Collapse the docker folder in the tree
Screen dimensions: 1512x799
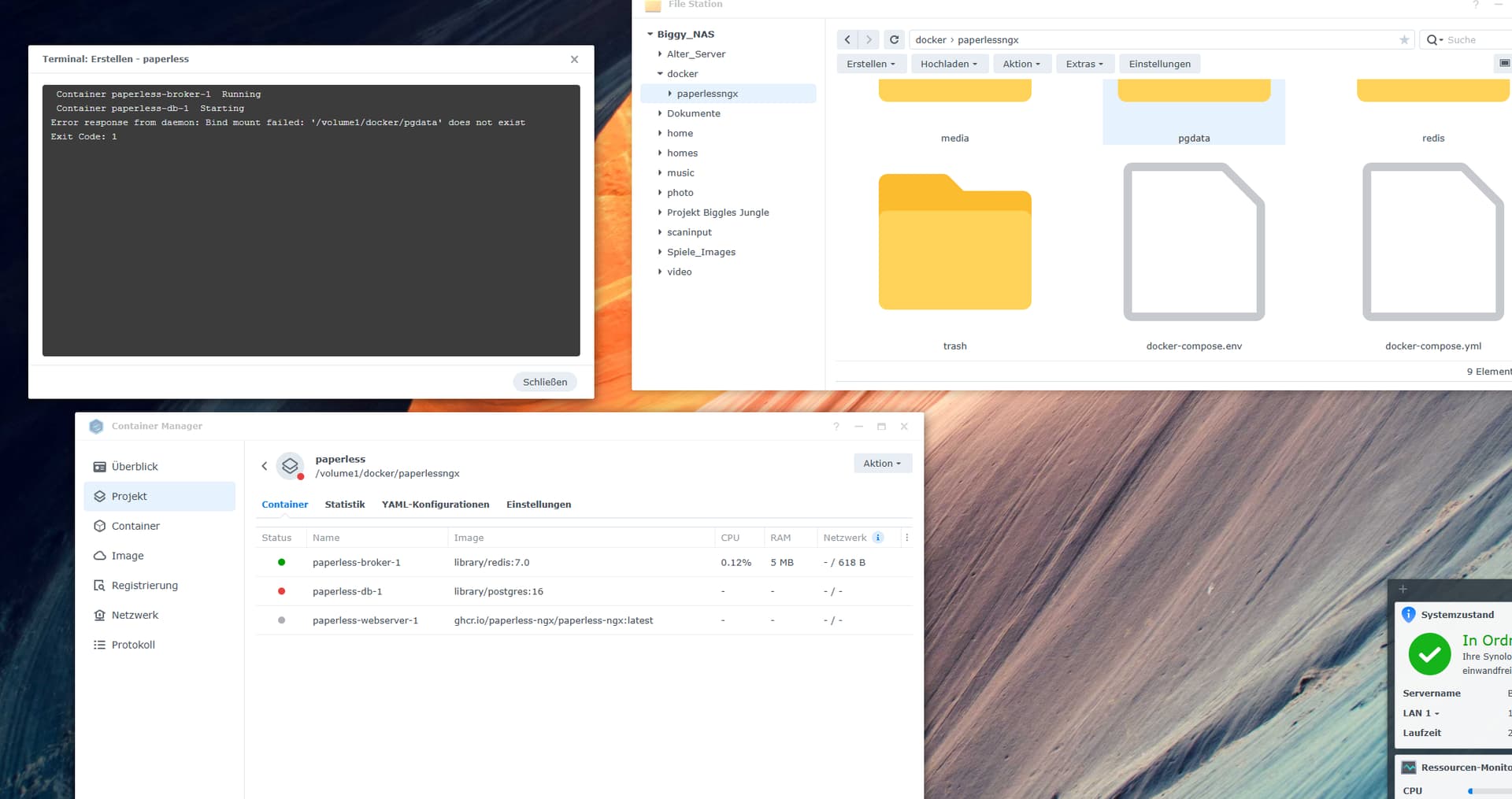pyautogui.click(x=660, y=74)
